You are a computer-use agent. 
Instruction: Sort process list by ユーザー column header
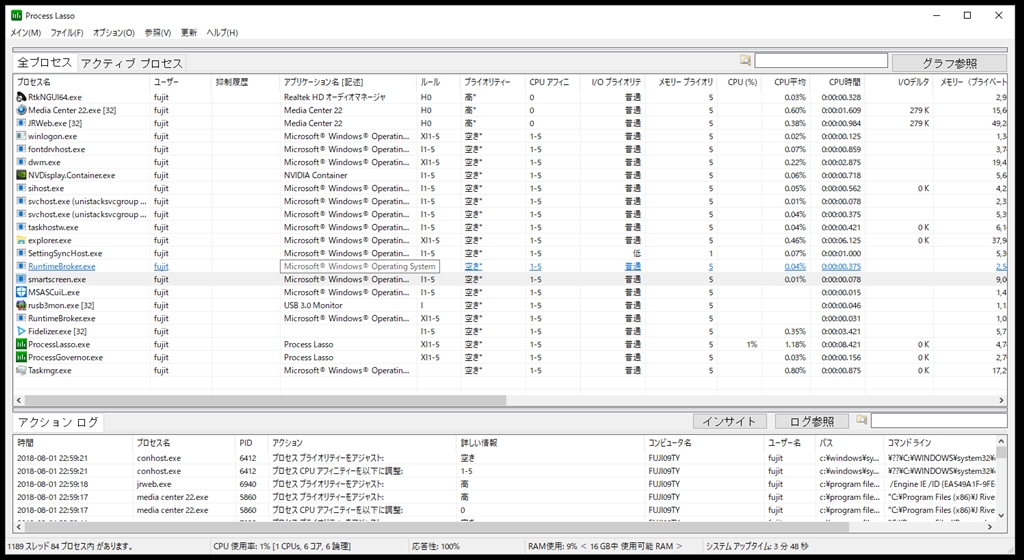click(x=181, y=82)
